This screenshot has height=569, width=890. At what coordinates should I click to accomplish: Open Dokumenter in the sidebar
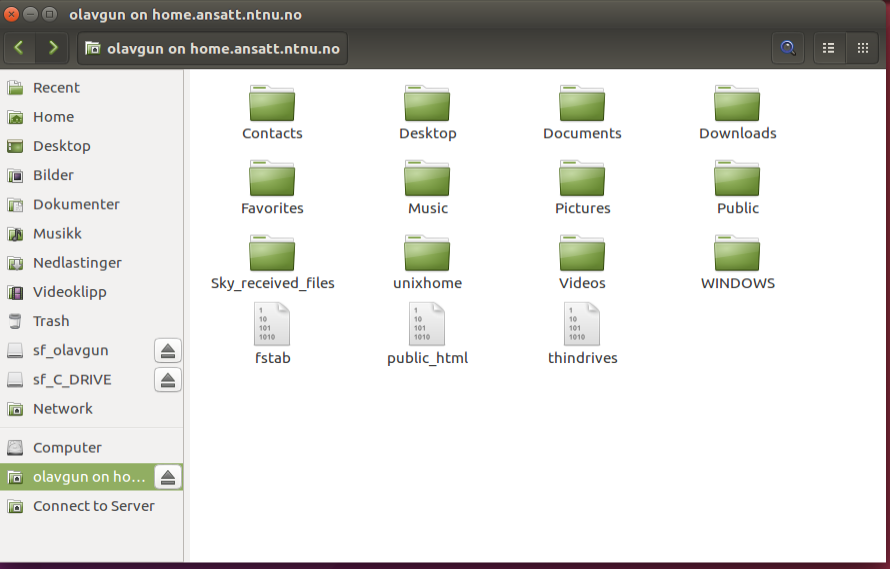coord(91,204)
